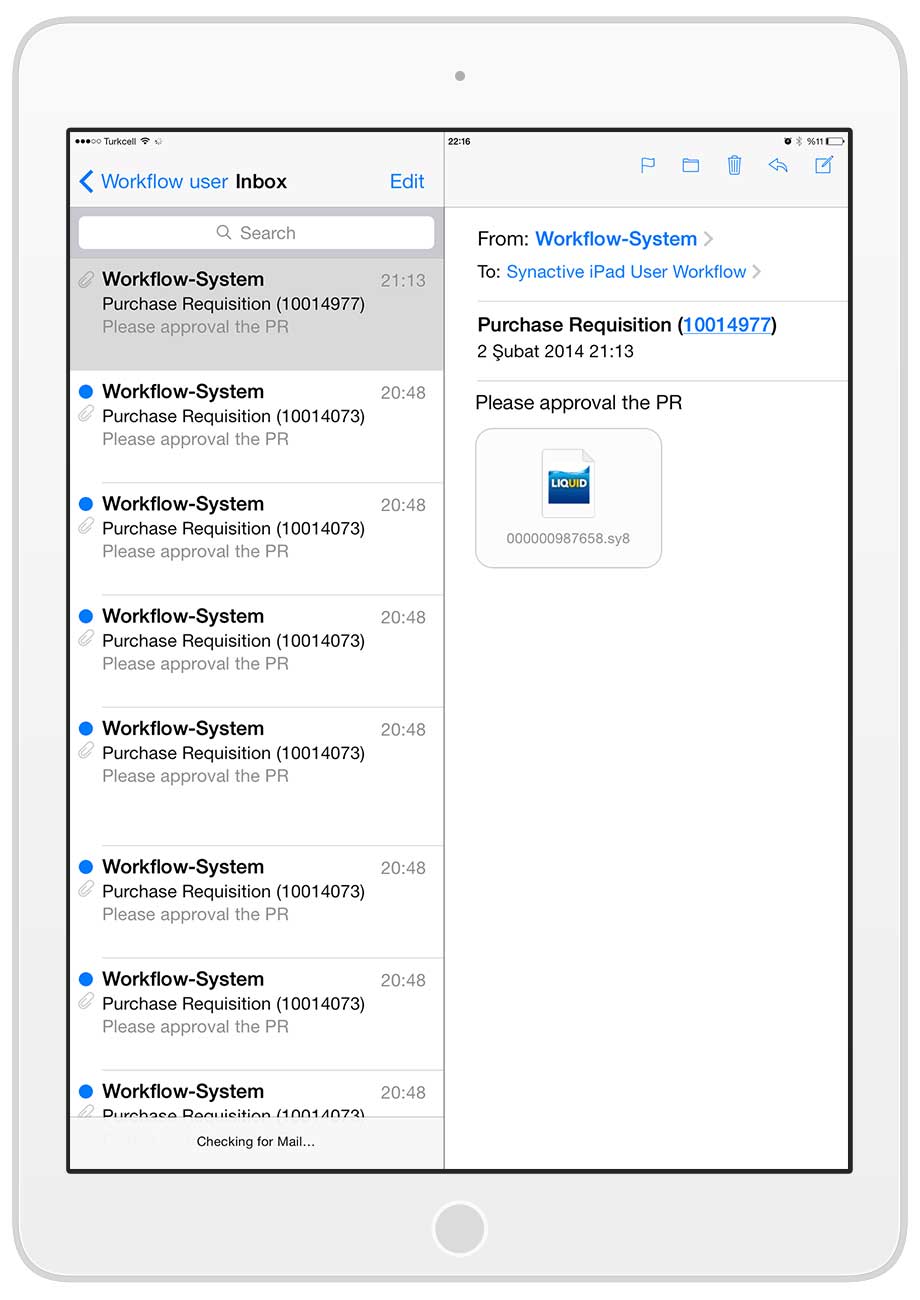The width and height of the screenshot is (920, 1300).
Task: Tap the battery indicator in the status bar
Action: [x=835, y=141]
